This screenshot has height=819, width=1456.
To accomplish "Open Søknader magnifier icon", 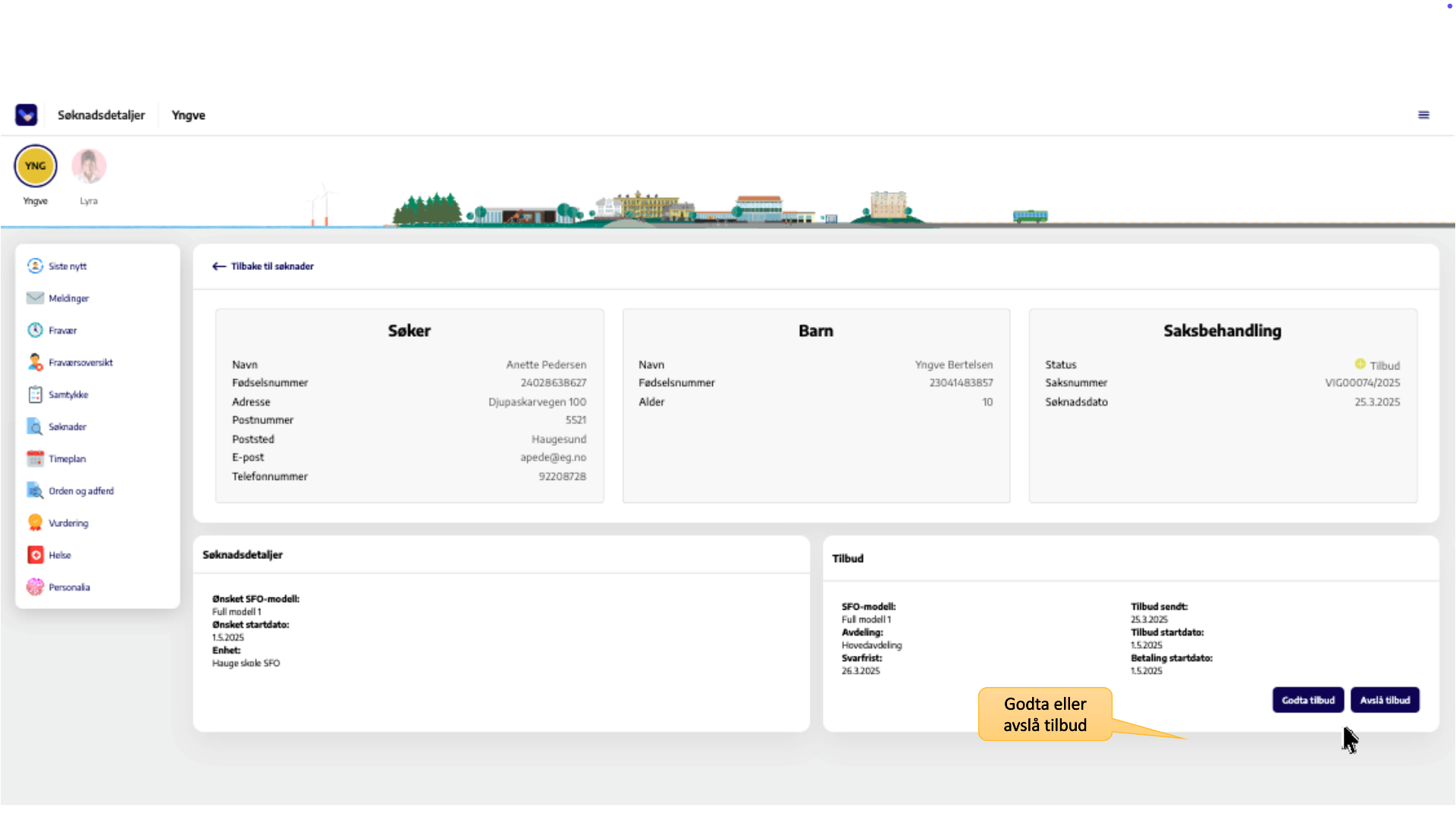I will pos(35,427).
